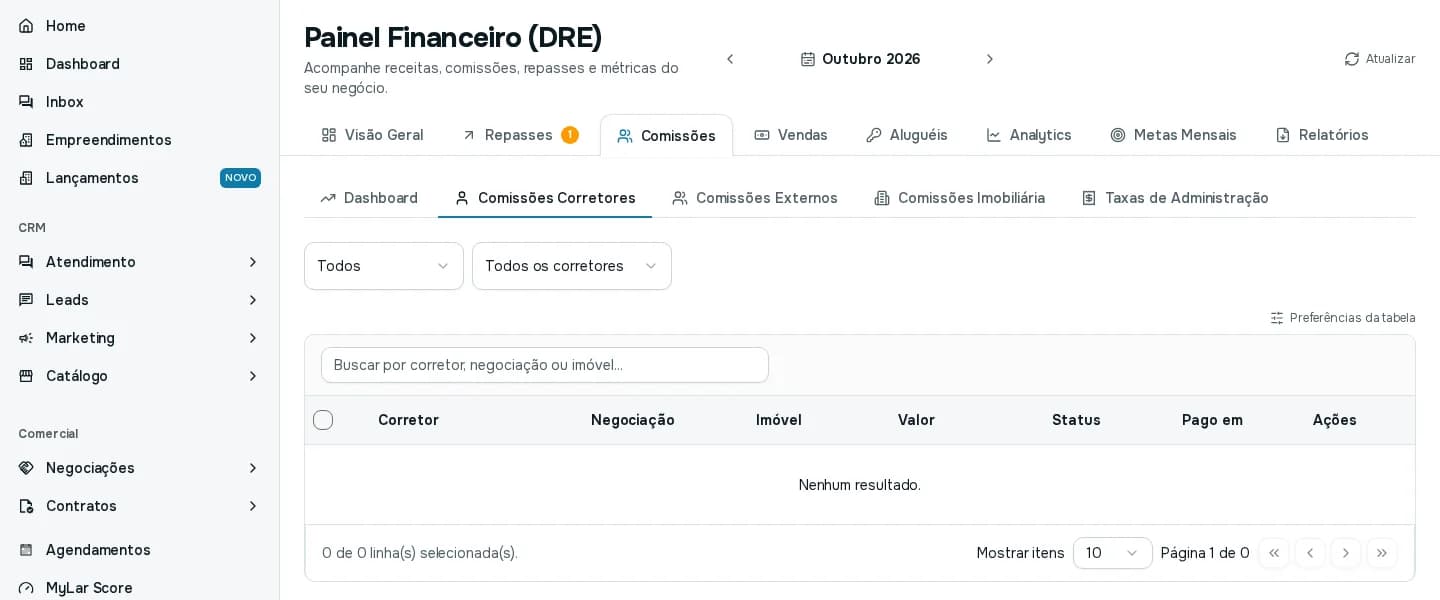The image size is (1440, 600).
Task: Click the NOVO badge on Lançamentos
Action: pyautogui.click(x=241, y=178)
